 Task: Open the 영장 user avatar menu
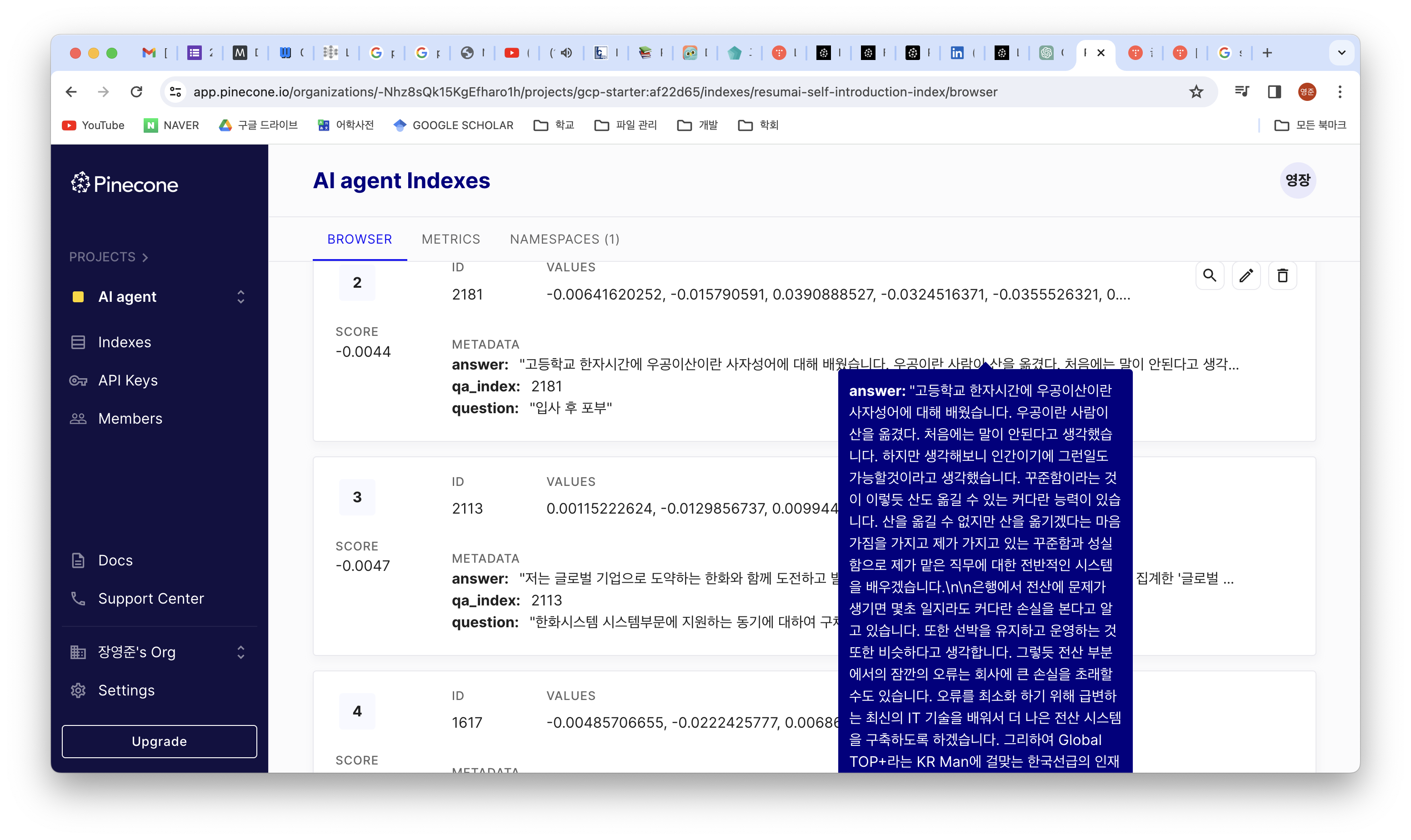[1297, 180]
